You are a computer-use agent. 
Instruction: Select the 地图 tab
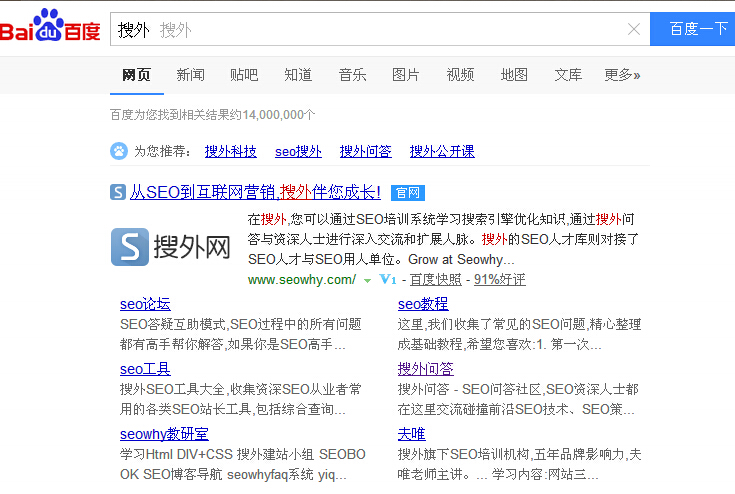coord(514,75)
